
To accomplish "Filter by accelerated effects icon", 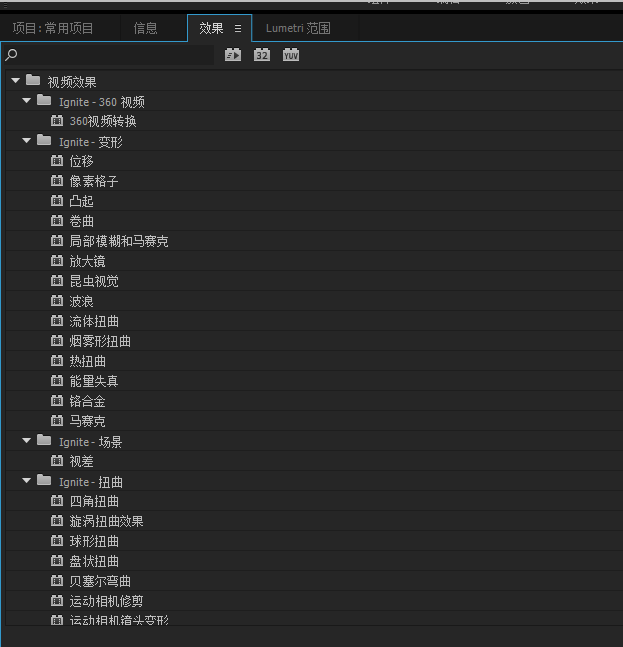I will tap(233, 55).
